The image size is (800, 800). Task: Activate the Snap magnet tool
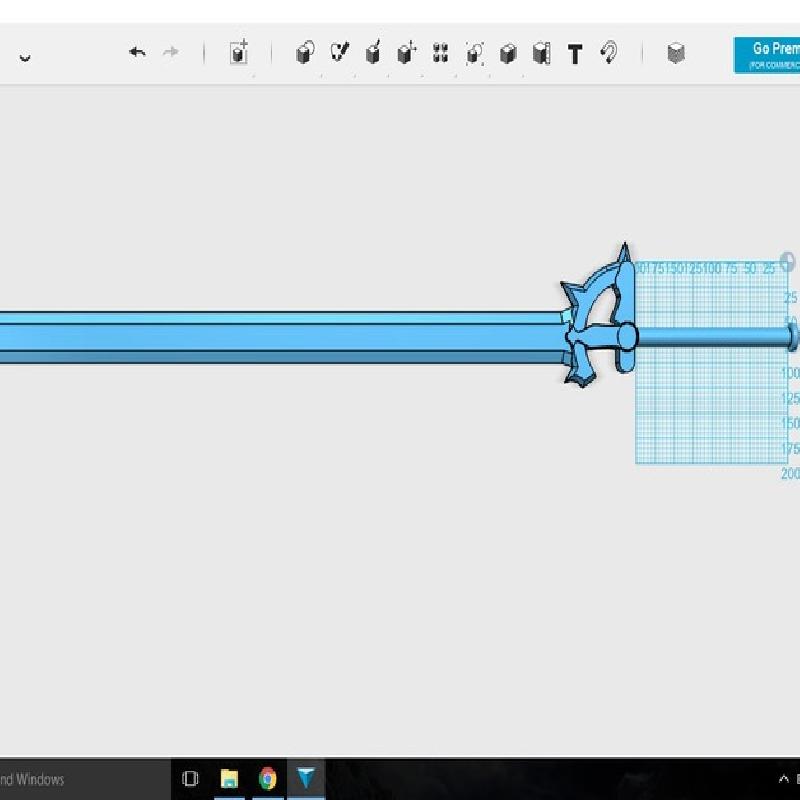tap(608, 53)
